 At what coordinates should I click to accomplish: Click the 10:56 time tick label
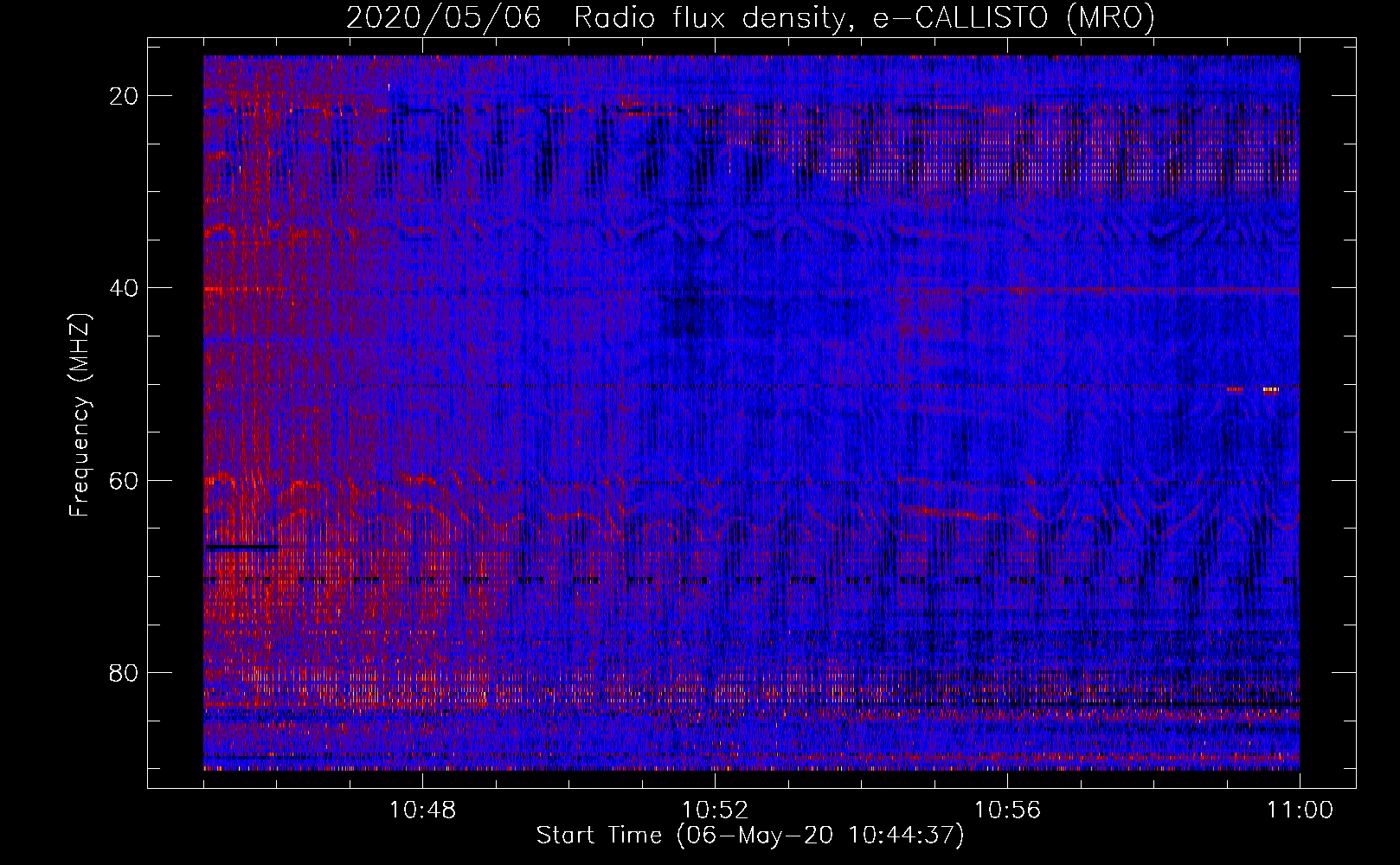pos(1007,811)
